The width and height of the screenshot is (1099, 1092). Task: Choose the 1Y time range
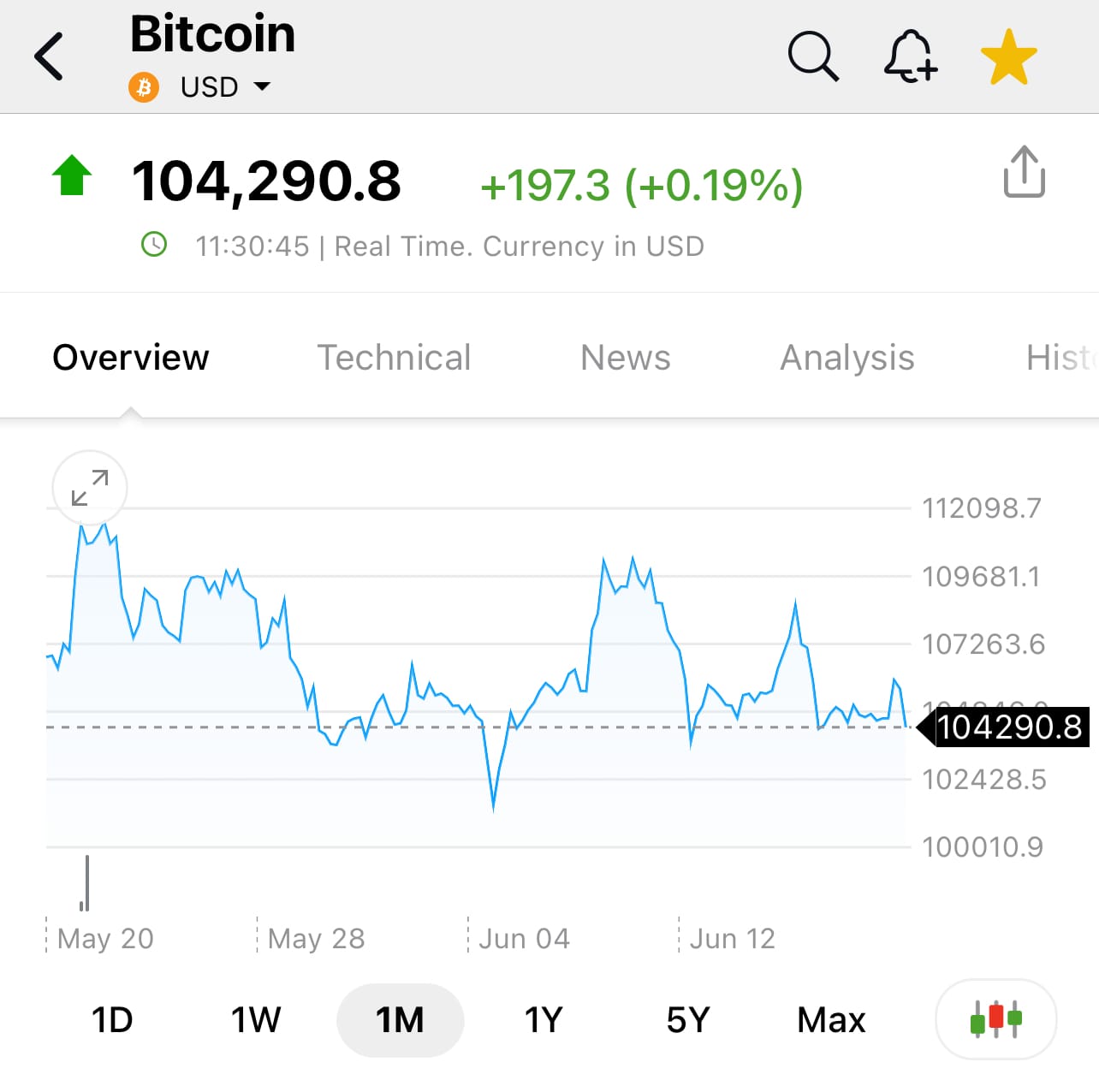(544, 1020)
